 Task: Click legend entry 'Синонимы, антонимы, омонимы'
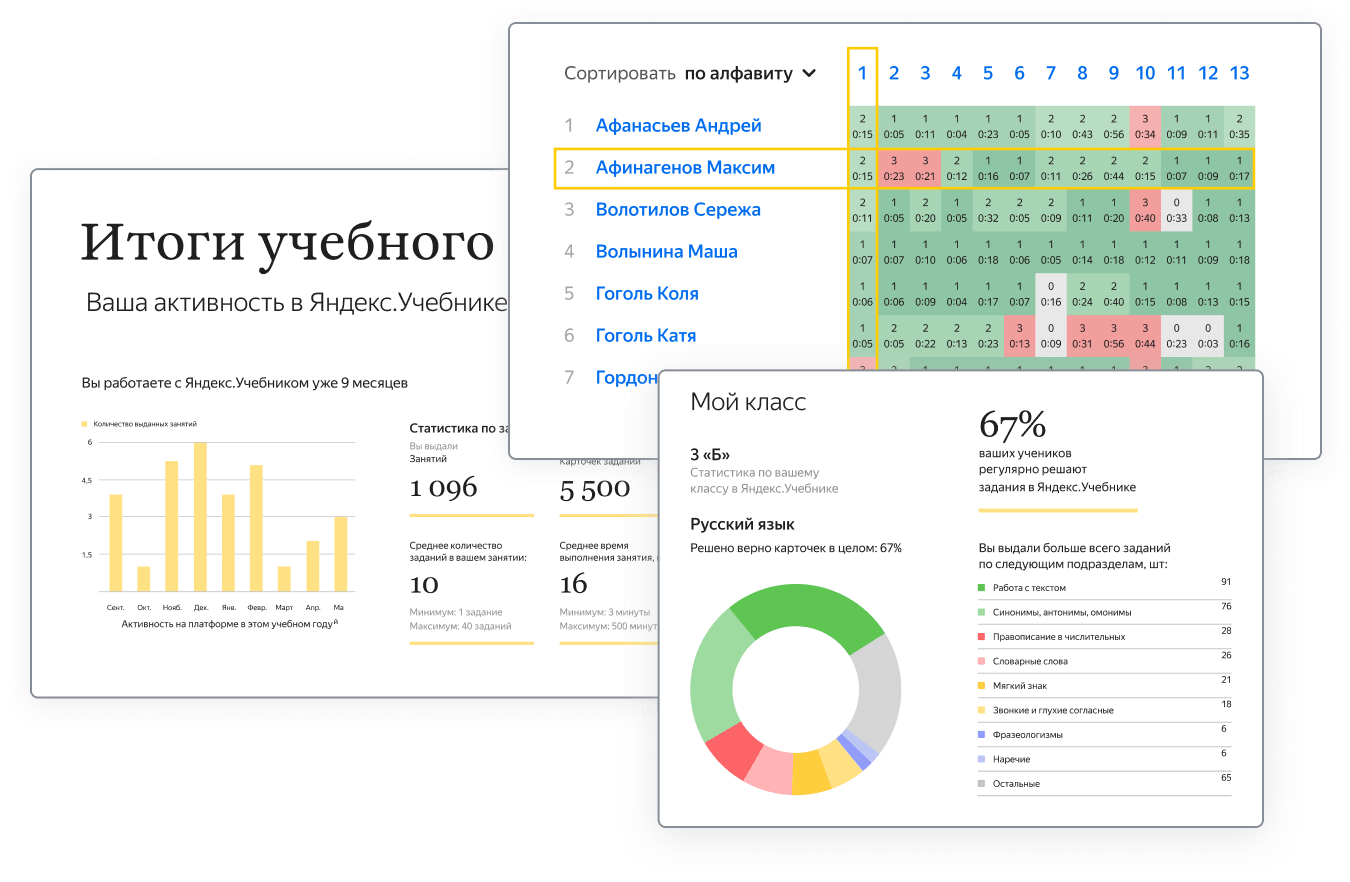1062,613
